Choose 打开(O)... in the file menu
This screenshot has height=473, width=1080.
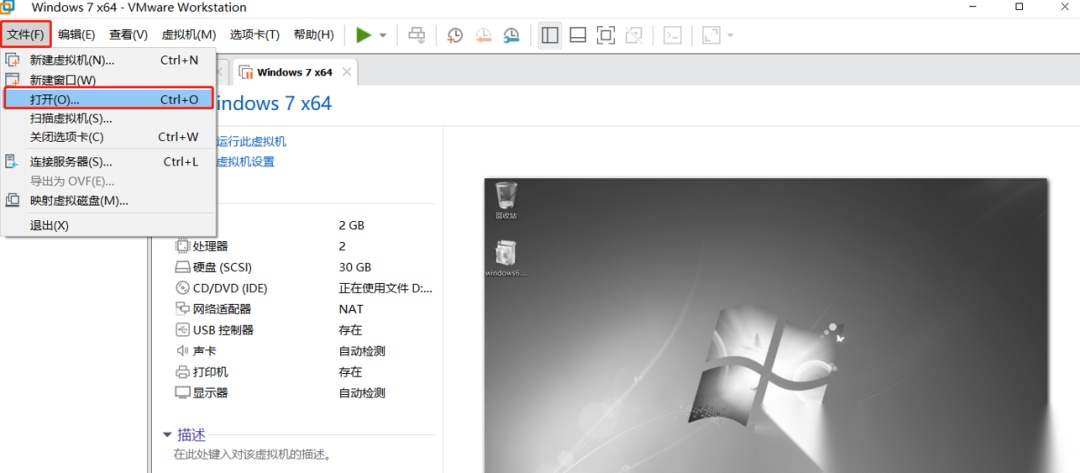pyautogui.click(x=109, y=99)
